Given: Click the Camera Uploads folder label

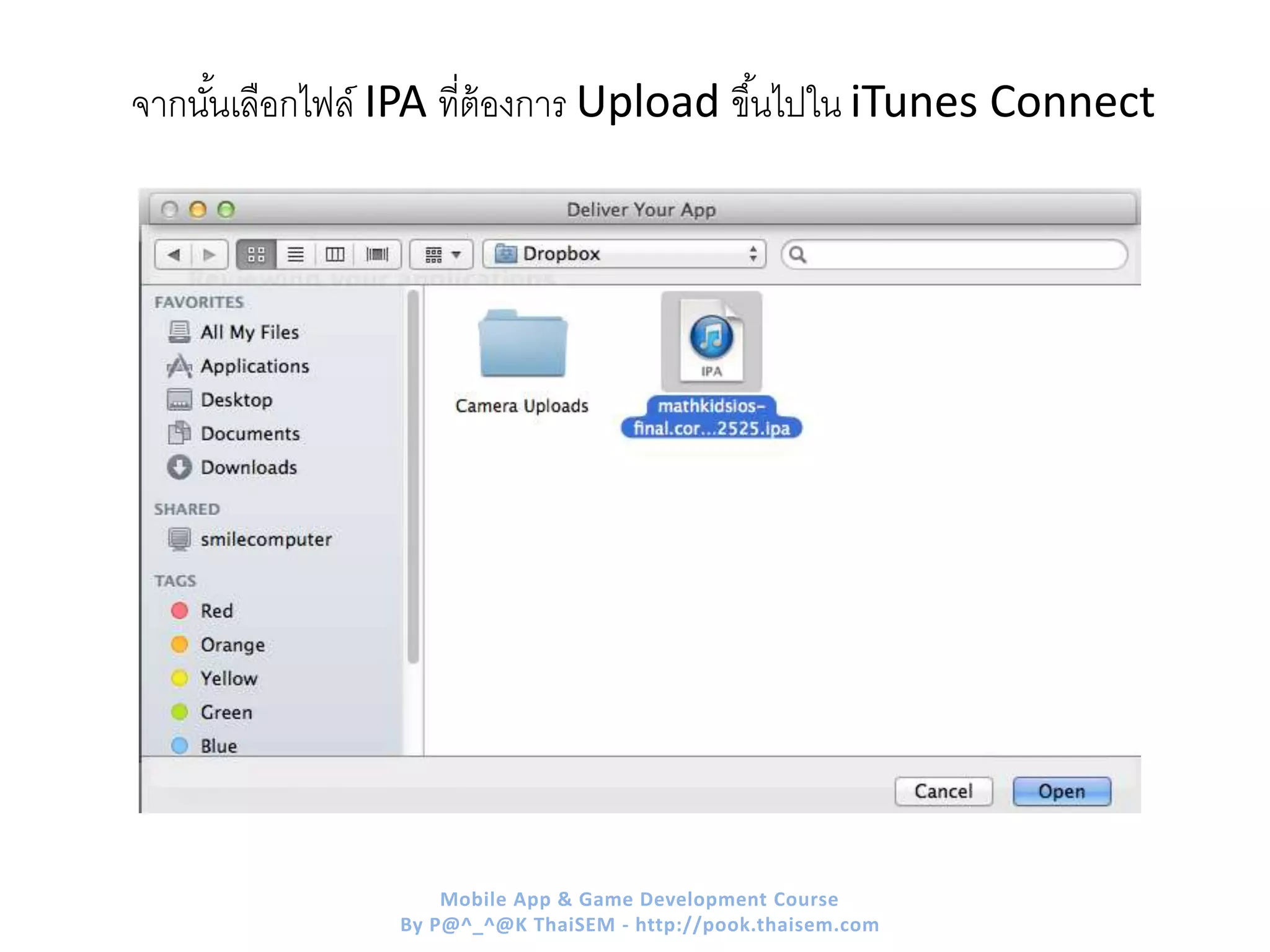Looking at the screenshot, I should click(522, 406).
